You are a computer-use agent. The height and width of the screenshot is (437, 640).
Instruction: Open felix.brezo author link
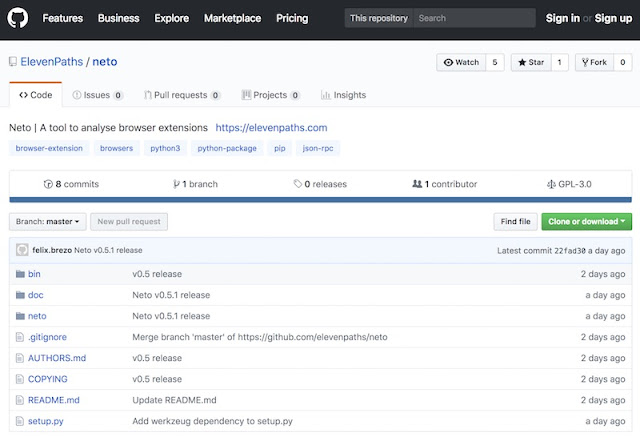pyautogui.click(x=52, y=250)
